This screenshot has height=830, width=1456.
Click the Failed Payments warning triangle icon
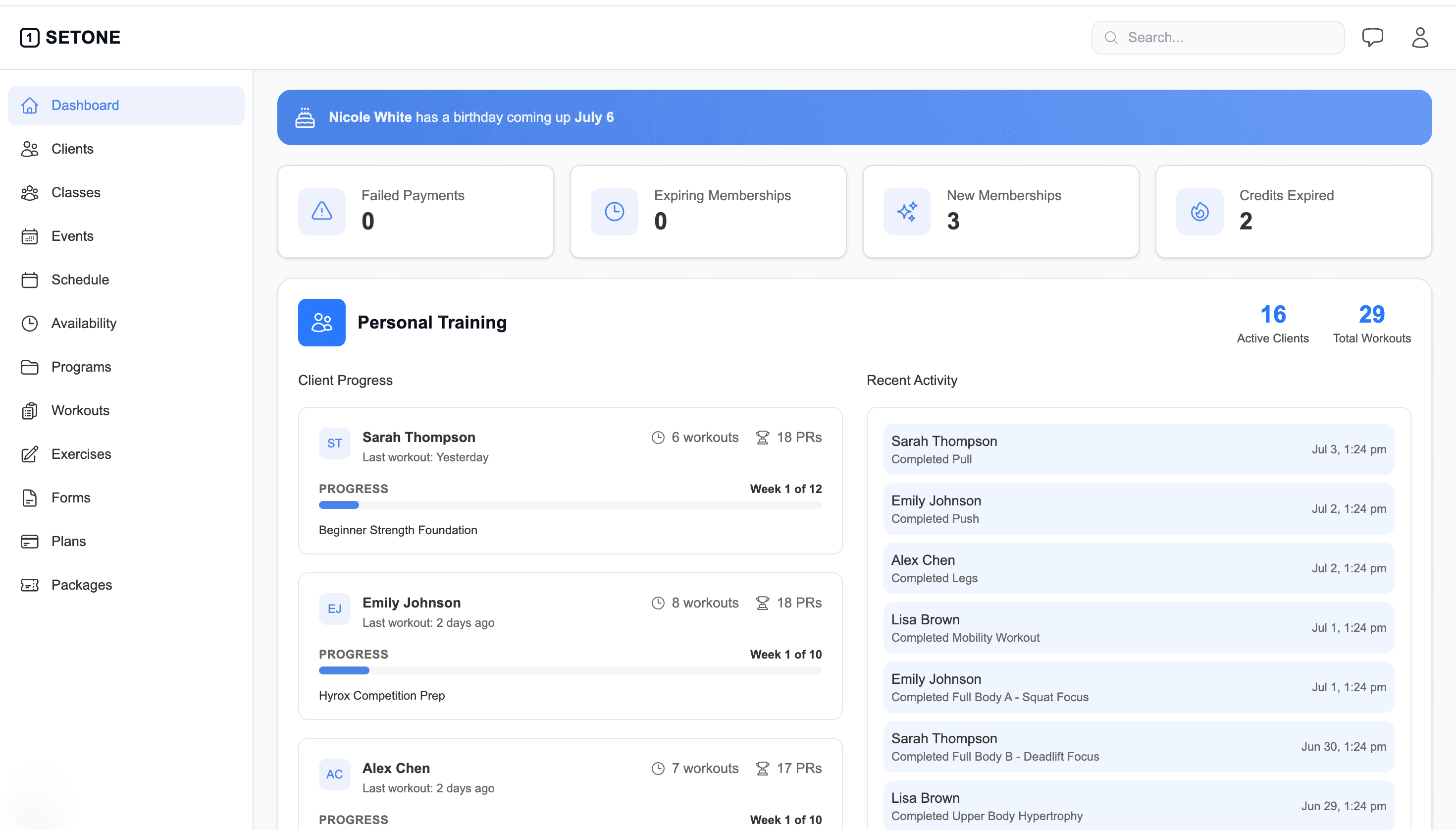[322, 212]
